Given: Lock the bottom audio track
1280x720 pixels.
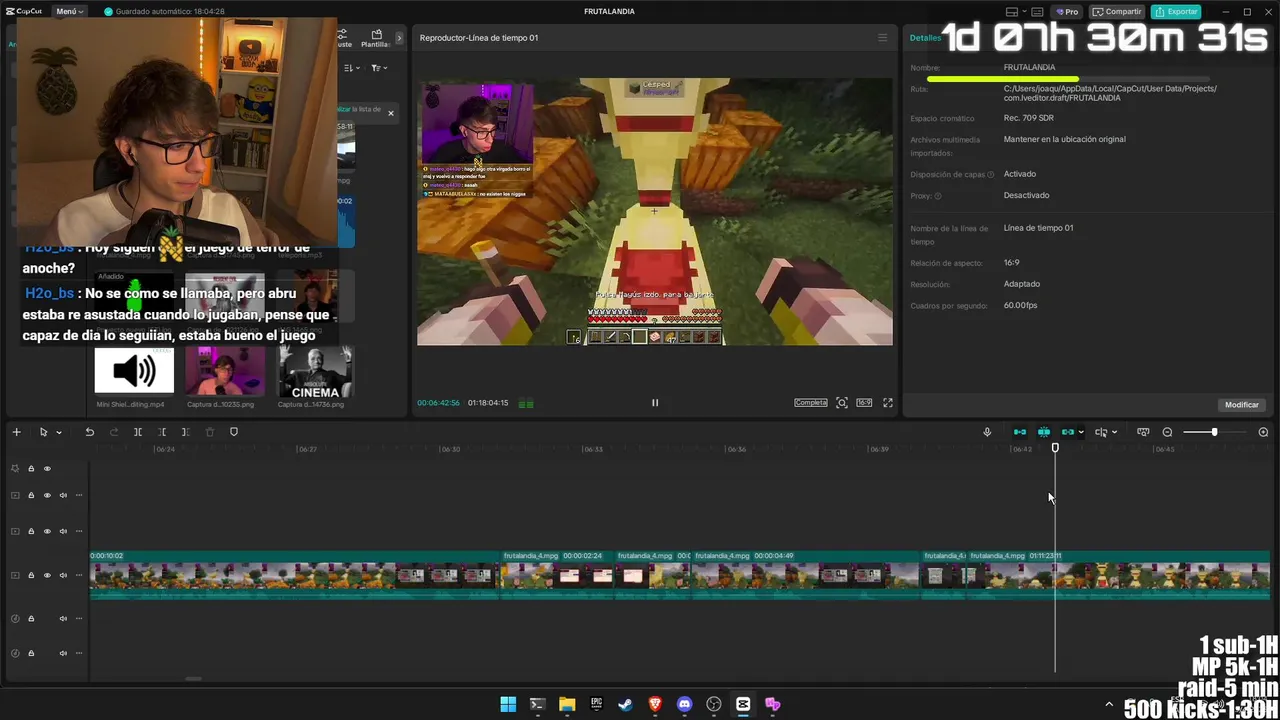Looking at the screenshot, I should pos(31,653).
